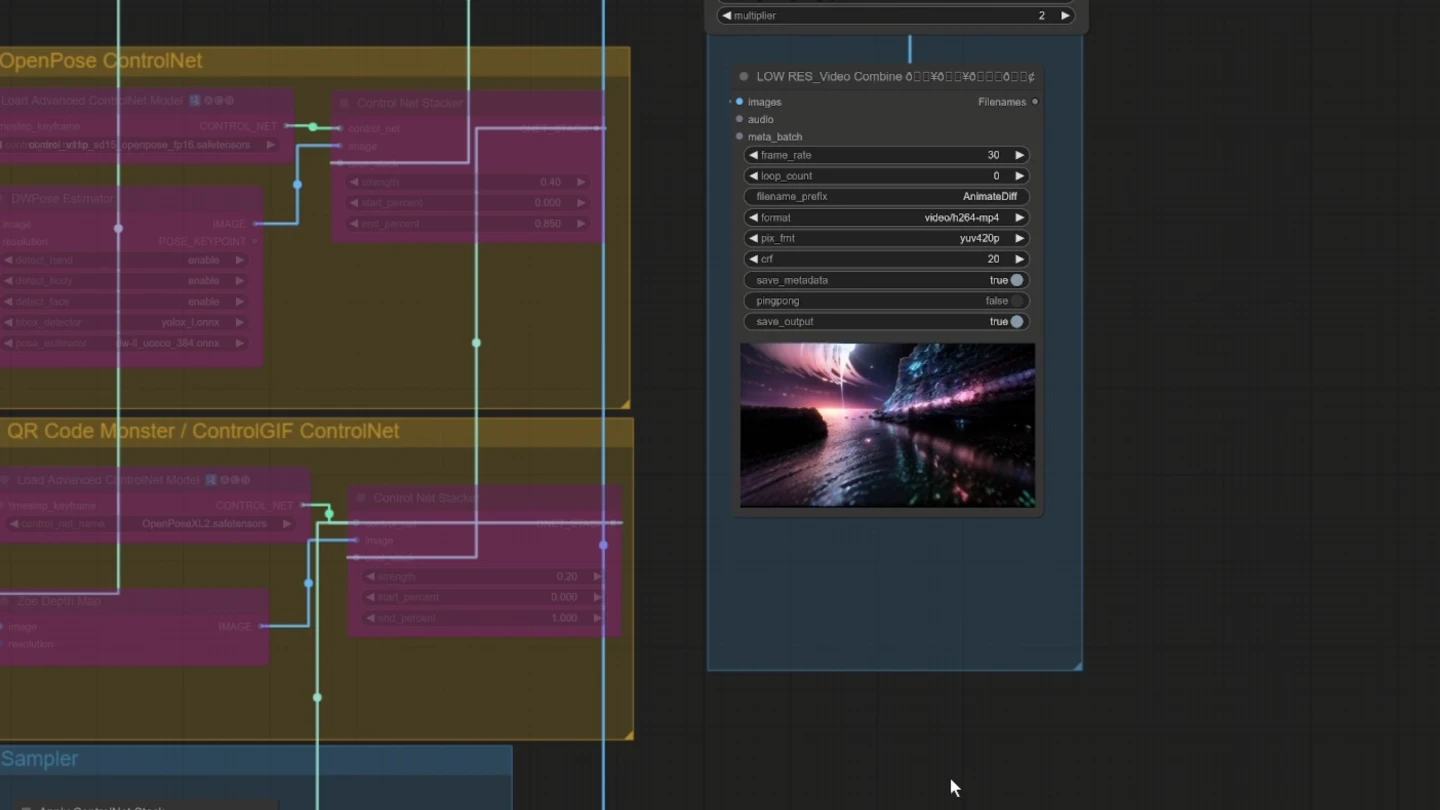
Task: Click the end_percent 1.000 field in QR Code group
Action: 484,618
